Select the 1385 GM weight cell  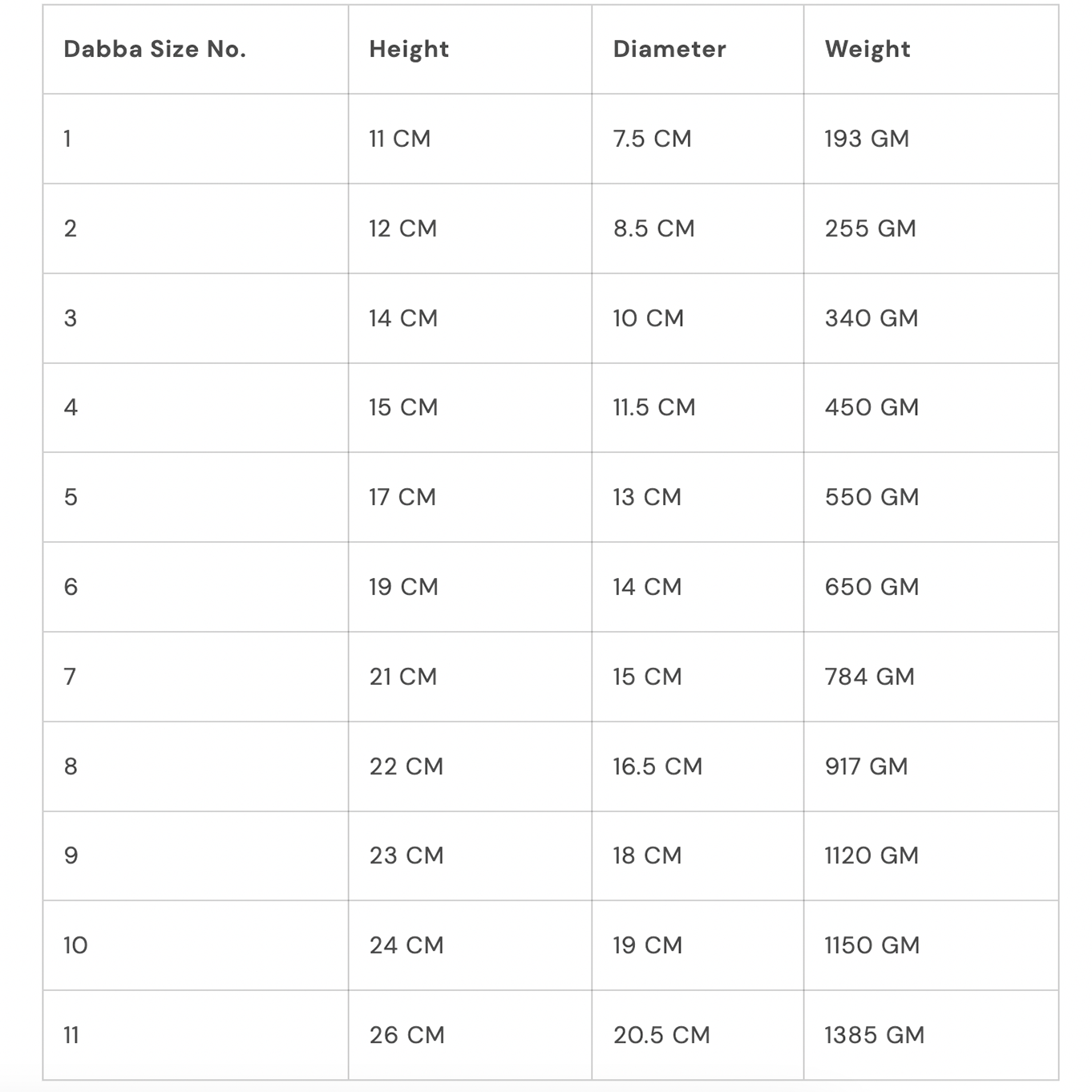874,1035
